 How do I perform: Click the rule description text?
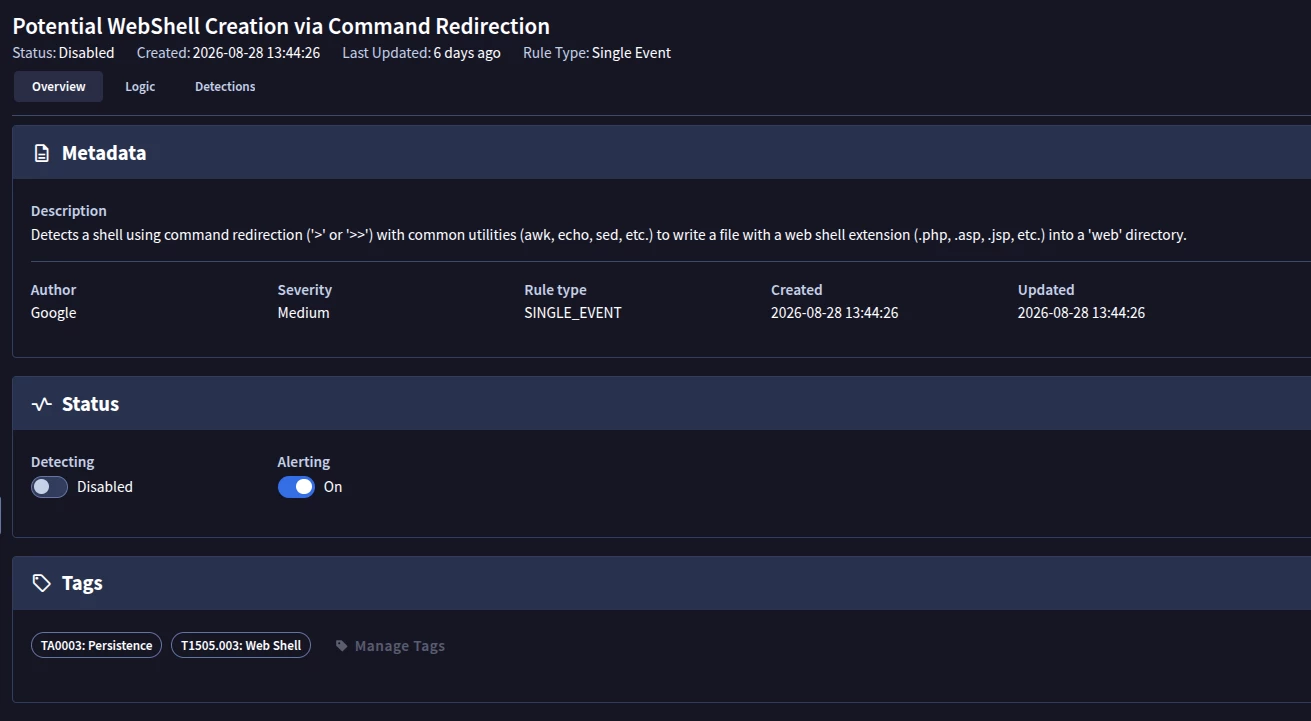[x=608, y=236]
